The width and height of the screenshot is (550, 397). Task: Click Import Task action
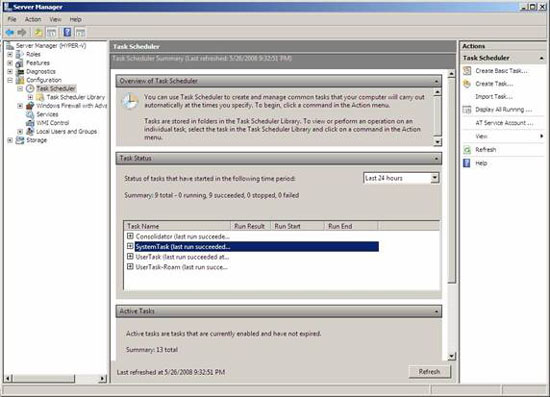tap(494, 96)
